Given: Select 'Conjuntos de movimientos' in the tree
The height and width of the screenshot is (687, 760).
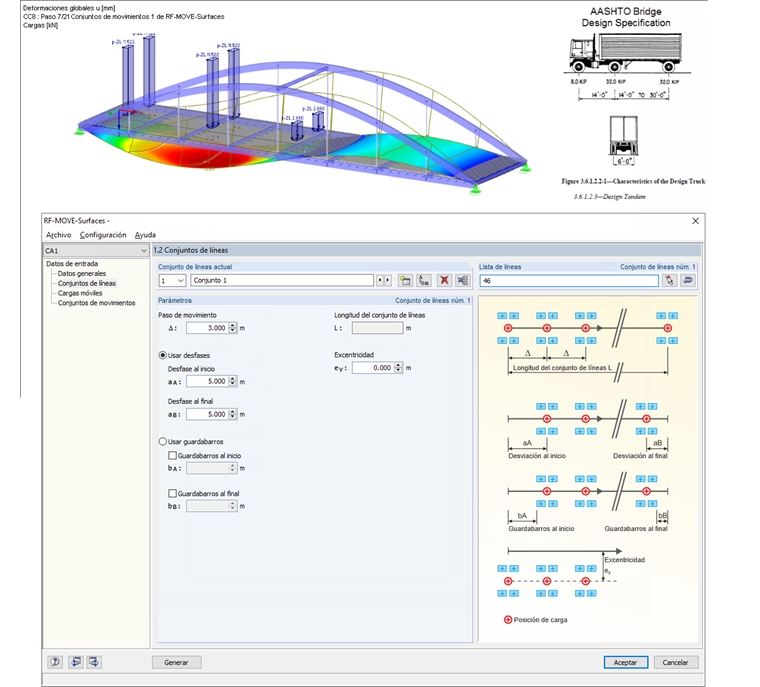Looking at the screenshot, I should [96, 303].
